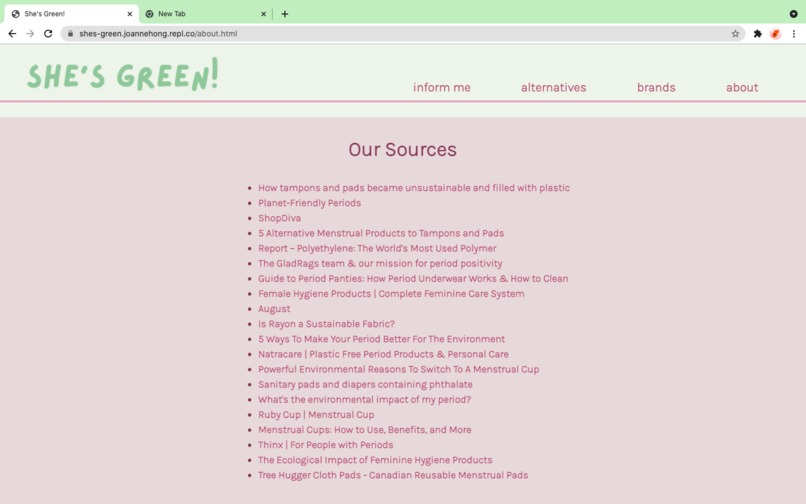This screenshot has width=806, height=504.
Task: Click the dark circular profile indicator icon
Action: (793, 14)
